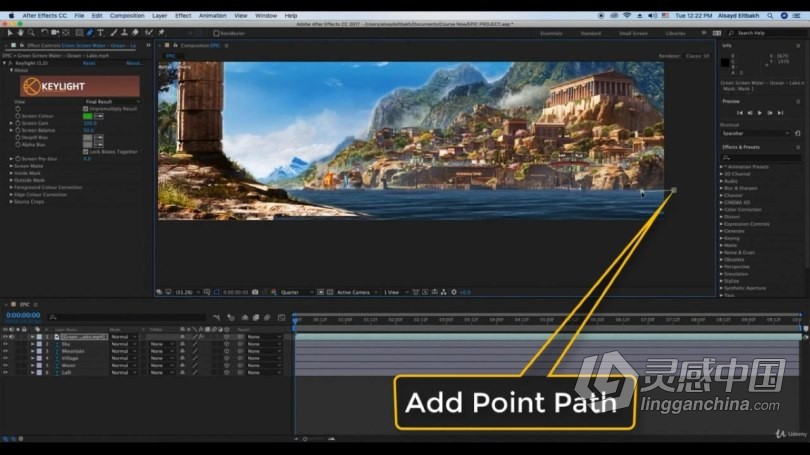Image resolution: width=810 pixels, height=455 pixels.
Task: Toggle Unpremultiply Result checkbox
Action: (86, 109)
